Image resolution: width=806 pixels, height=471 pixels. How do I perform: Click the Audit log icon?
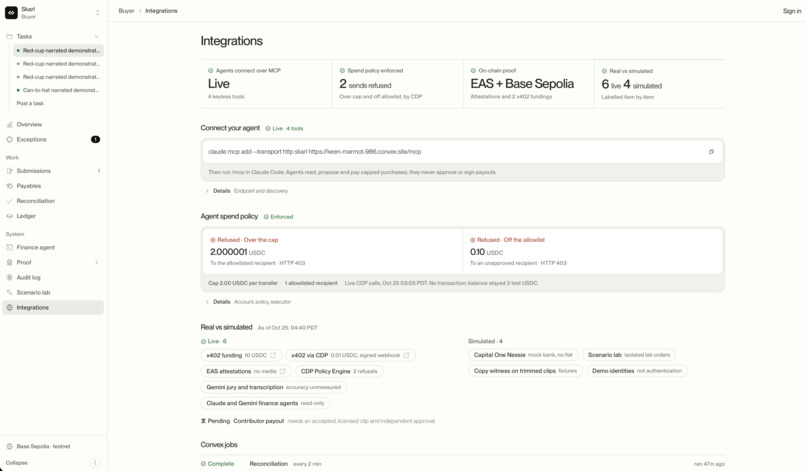(x=9, y=278)
